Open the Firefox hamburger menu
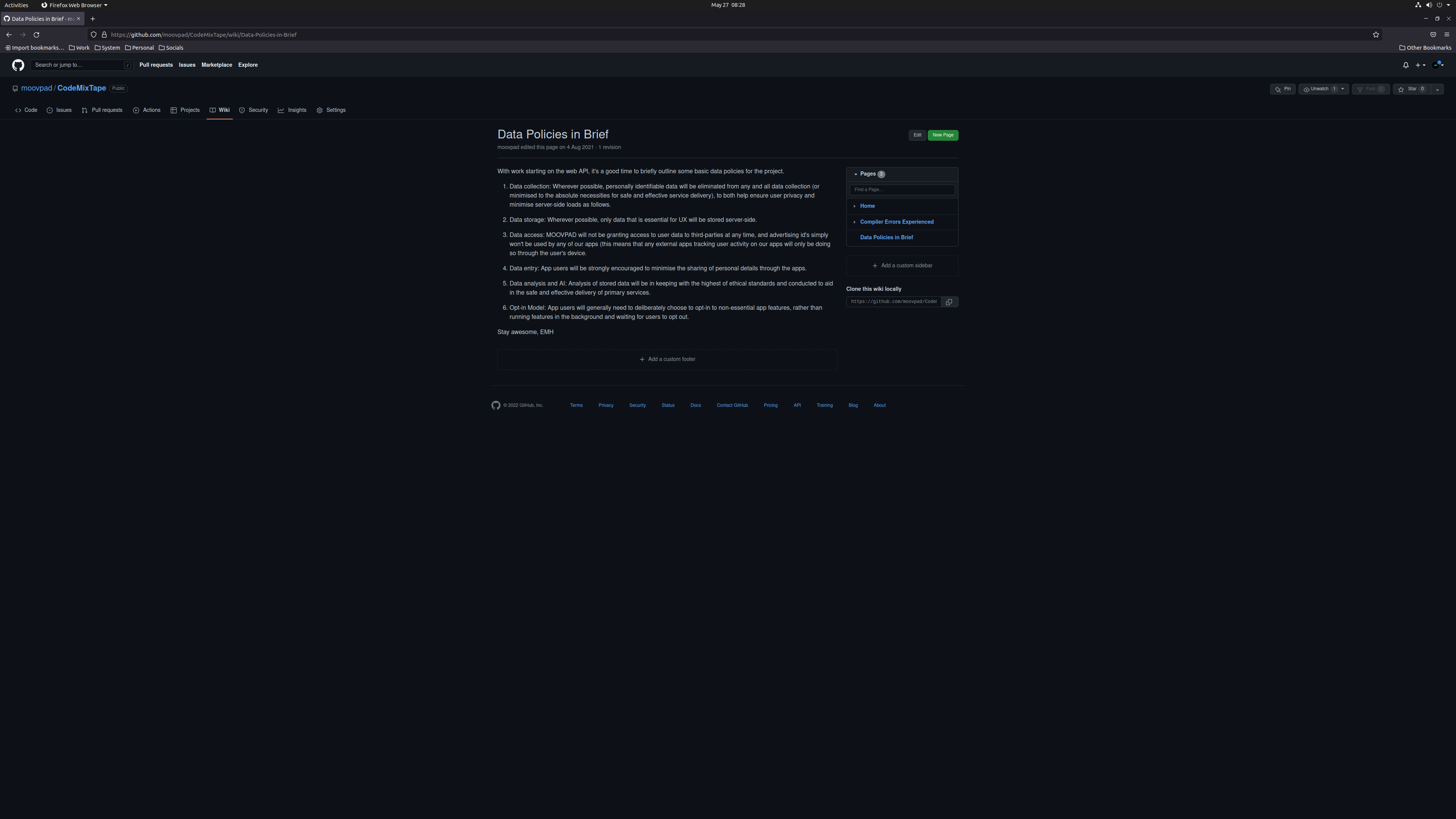This screenshot has height=819, width=1456. click(x=1447, y=35)
